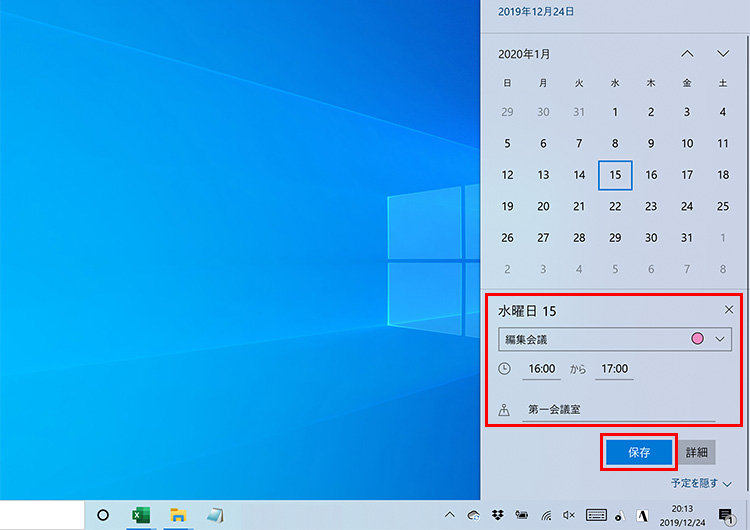Screen dimensions: 750x530
Task: Click the Dropbox tray icon
Action: pos(498,515)
